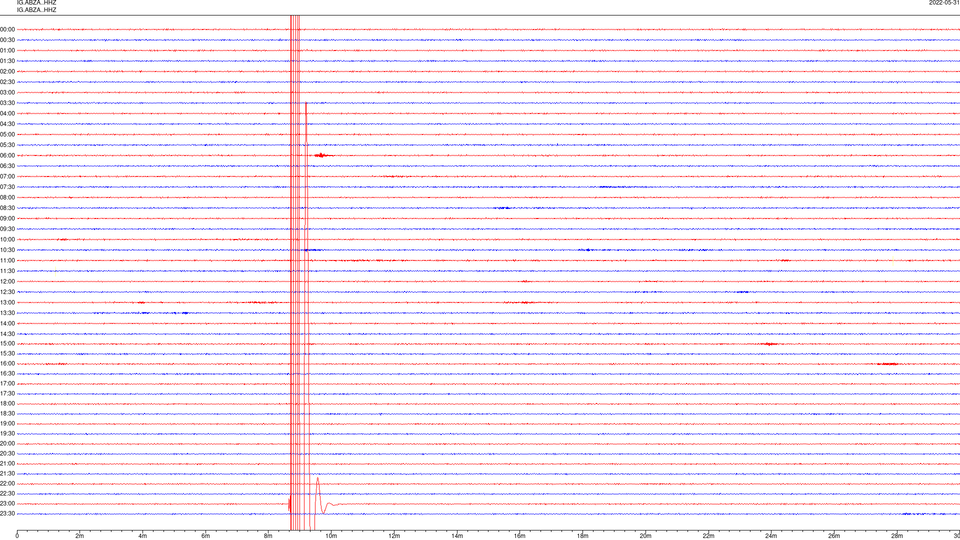The image size is (960, 540).
Task: Select the 16m tick on the minute axis
Action: click(520, 536)
